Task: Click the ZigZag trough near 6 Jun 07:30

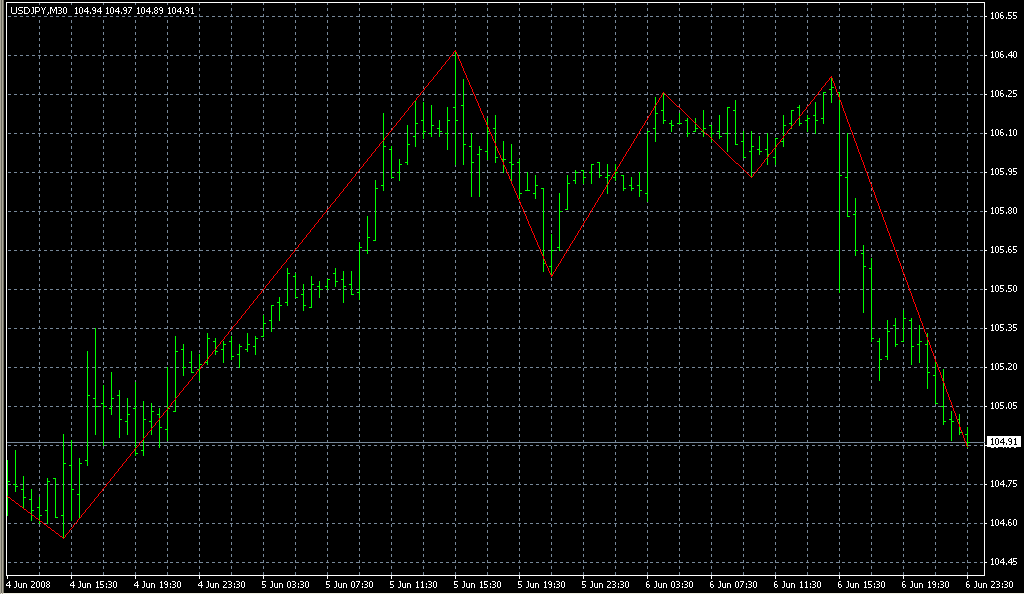Action: 751,177
